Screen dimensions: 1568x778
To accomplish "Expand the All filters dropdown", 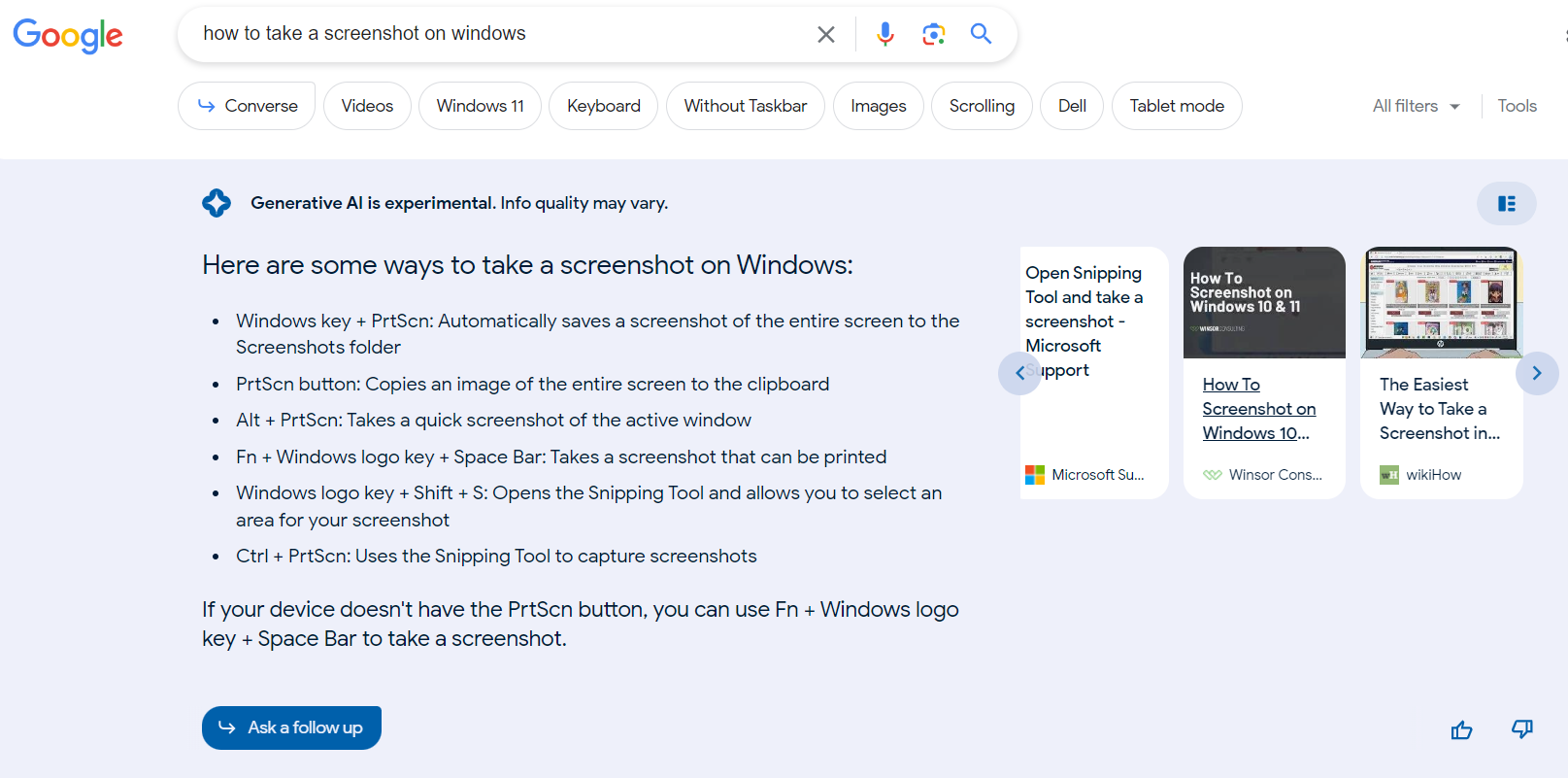I will (x=1416, y=106).
